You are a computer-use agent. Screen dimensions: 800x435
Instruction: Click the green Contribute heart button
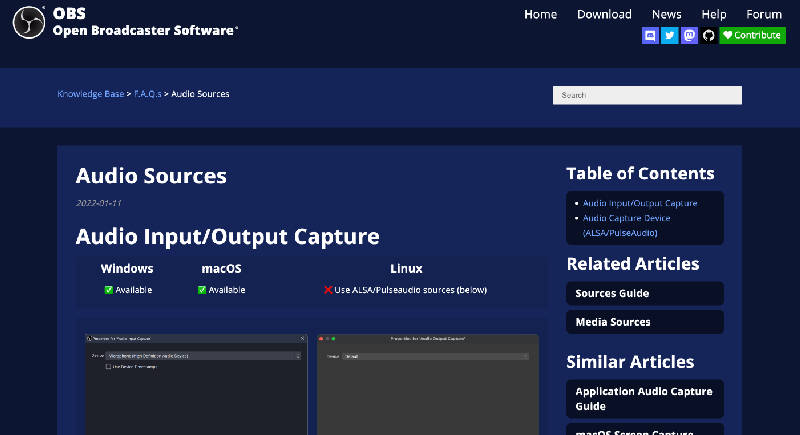pyautogui.click(x=752, y=35)
